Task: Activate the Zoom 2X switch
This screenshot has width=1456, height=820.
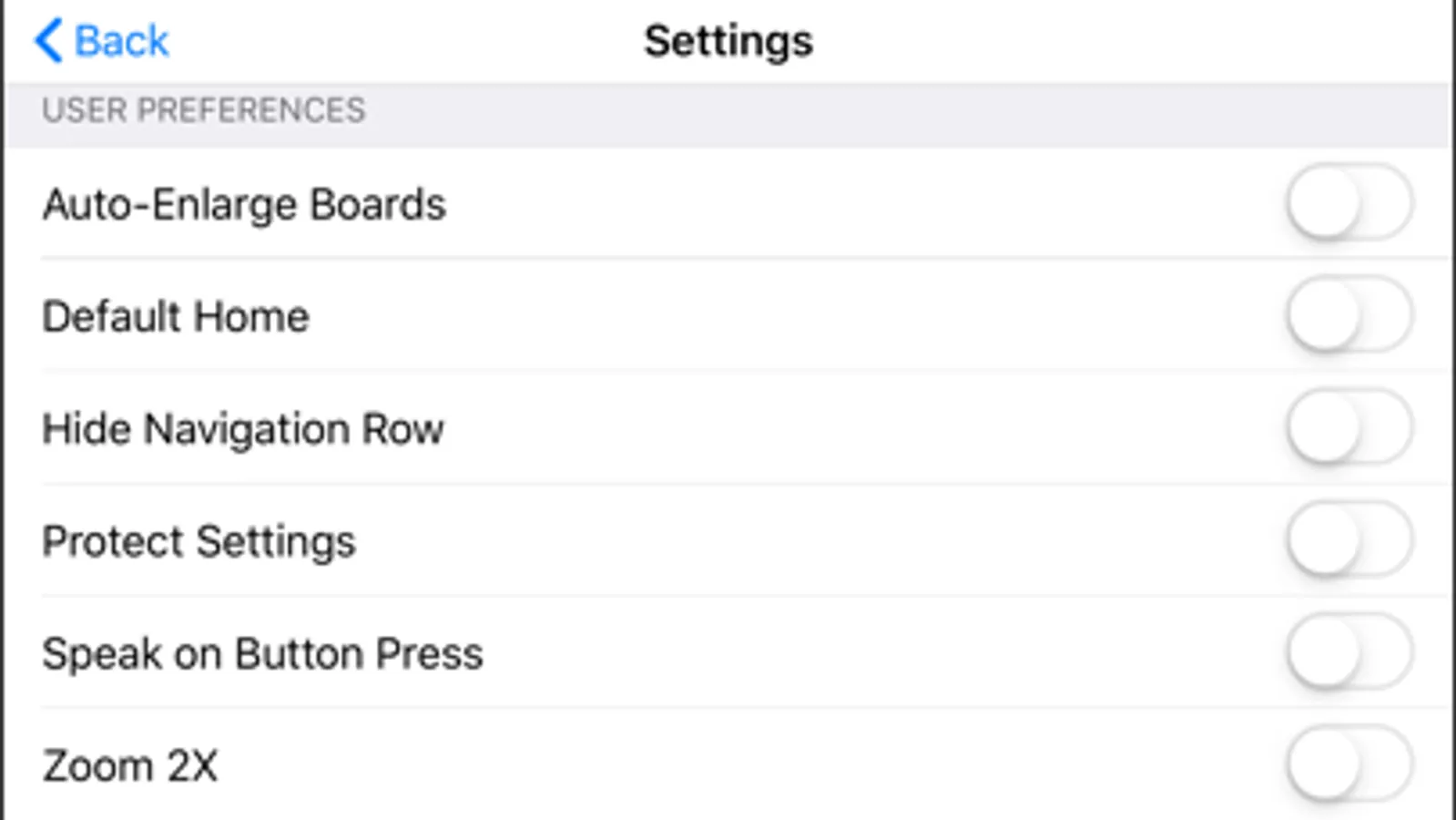Action: (x=1349, y=764)
